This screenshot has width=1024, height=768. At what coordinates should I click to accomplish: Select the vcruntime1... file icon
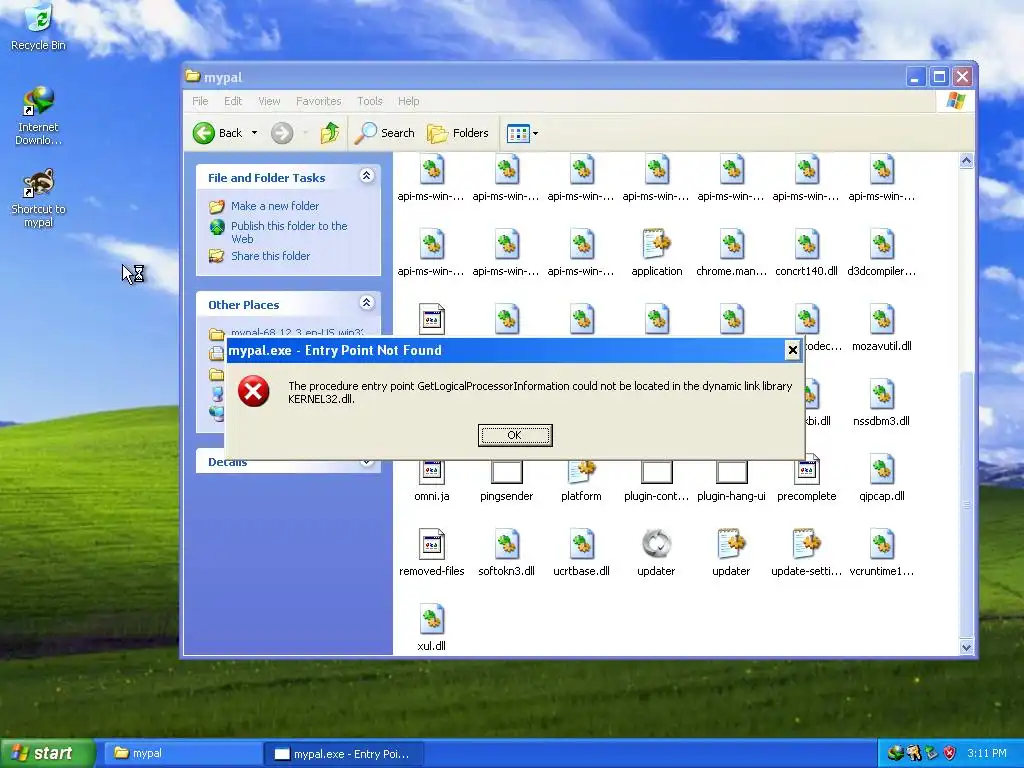point(882,543)
